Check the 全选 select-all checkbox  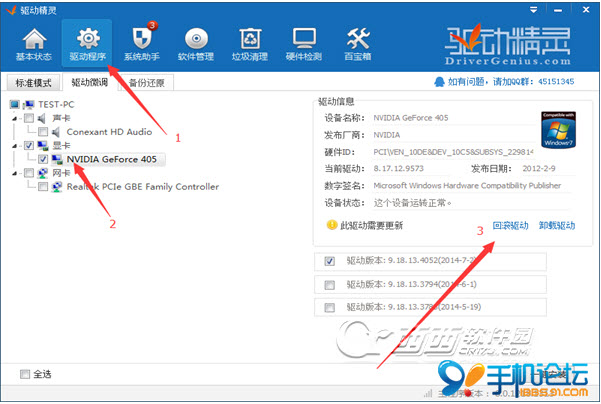25,374
